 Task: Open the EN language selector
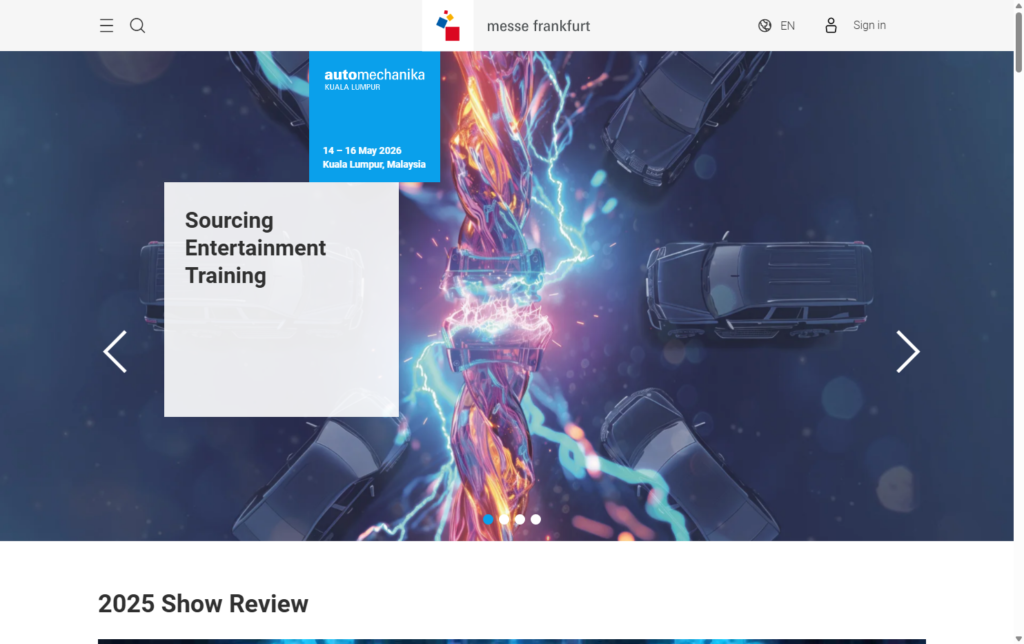point(788,26)
